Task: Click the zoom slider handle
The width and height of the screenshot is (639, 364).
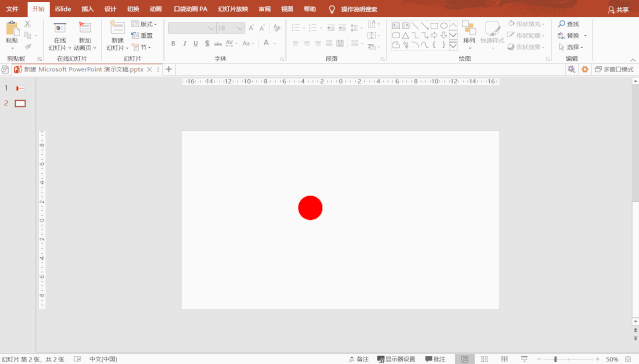Action: pyautogui.click(x=555, y=359)
